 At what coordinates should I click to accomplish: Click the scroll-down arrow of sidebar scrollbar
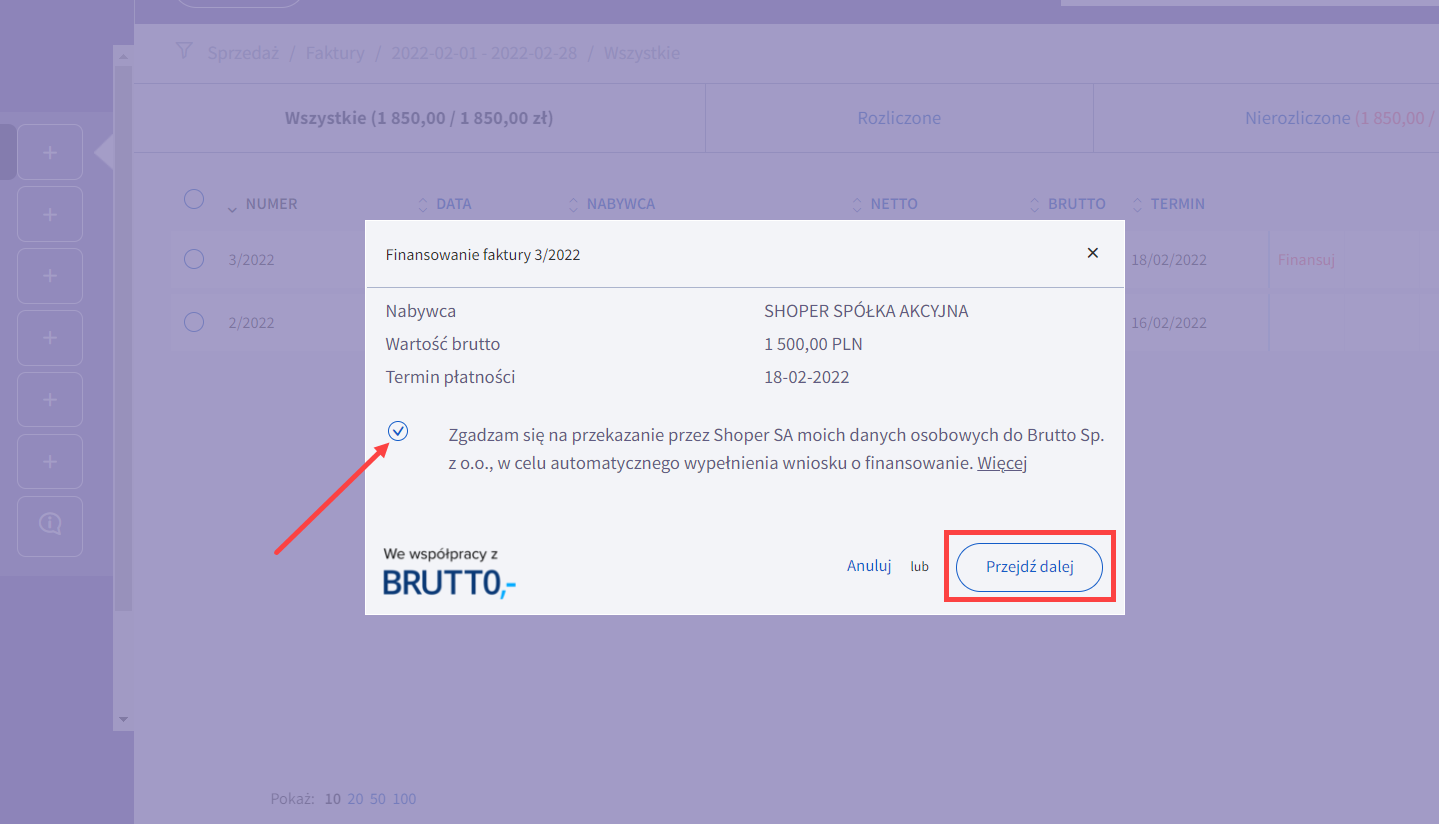point(123,719)
